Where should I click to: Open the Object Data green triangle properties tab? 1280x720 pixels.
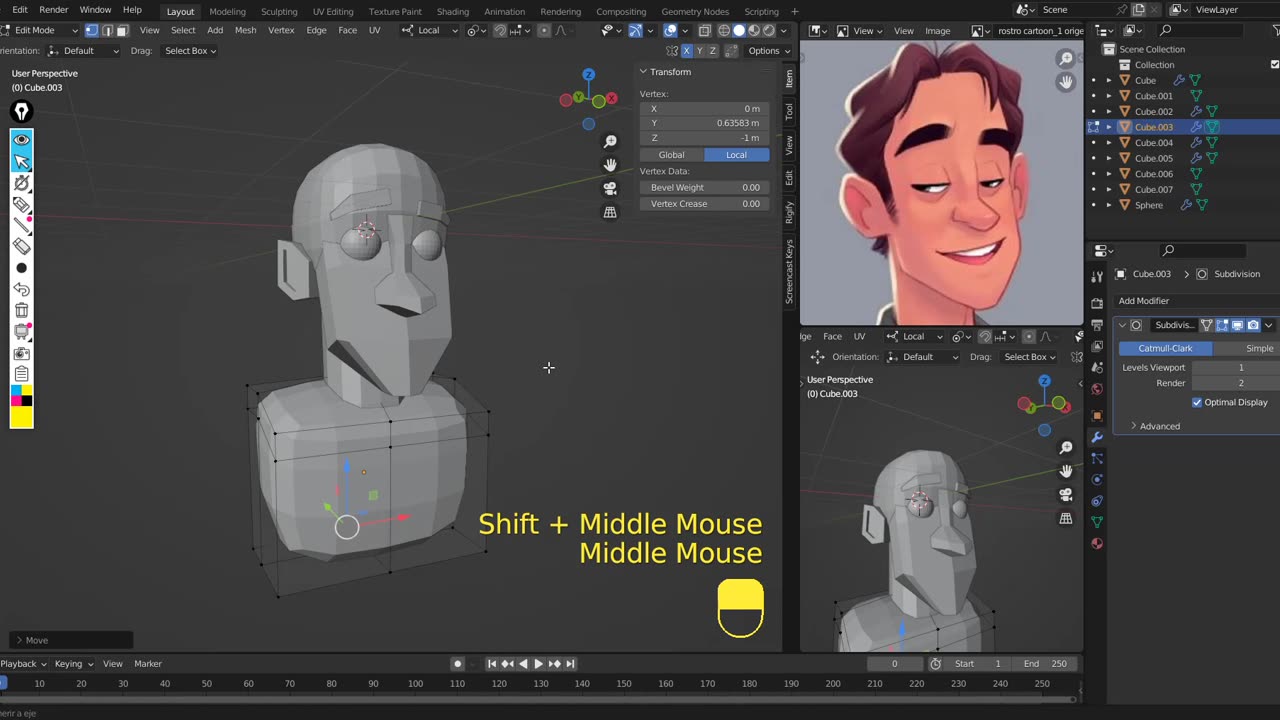point(1097,521)
